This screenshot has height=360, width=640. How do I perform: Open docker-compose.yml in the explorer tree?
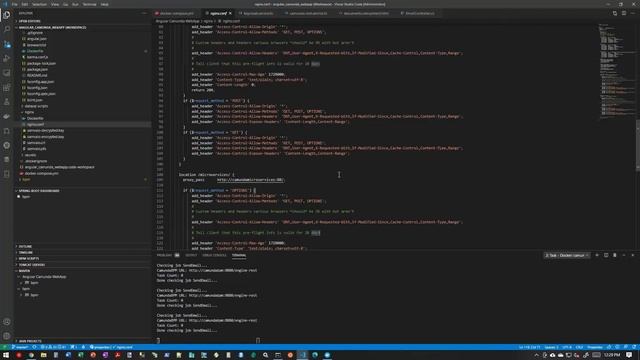pos(42,173)
